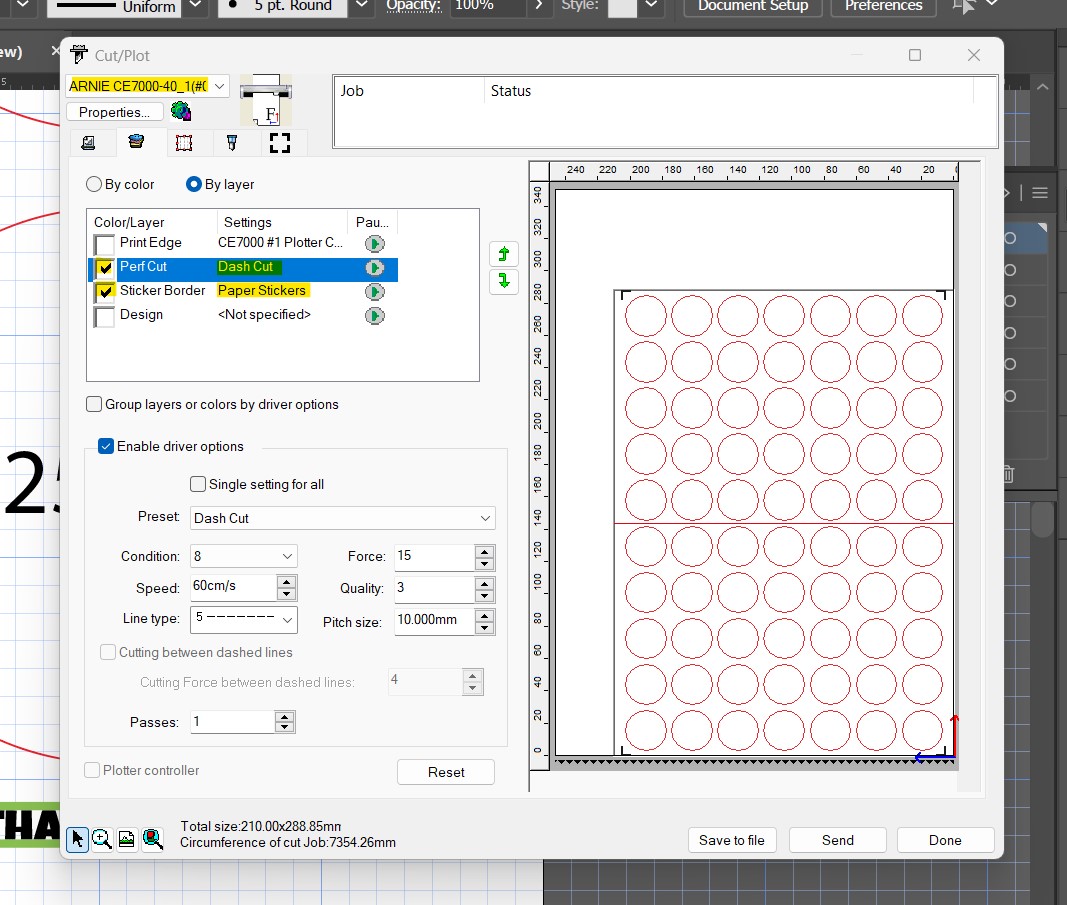Click the Cut/Plot title bar plotter icon
Screen dimensions: 1067x905
pyautogui.click(x=79, y=54)
